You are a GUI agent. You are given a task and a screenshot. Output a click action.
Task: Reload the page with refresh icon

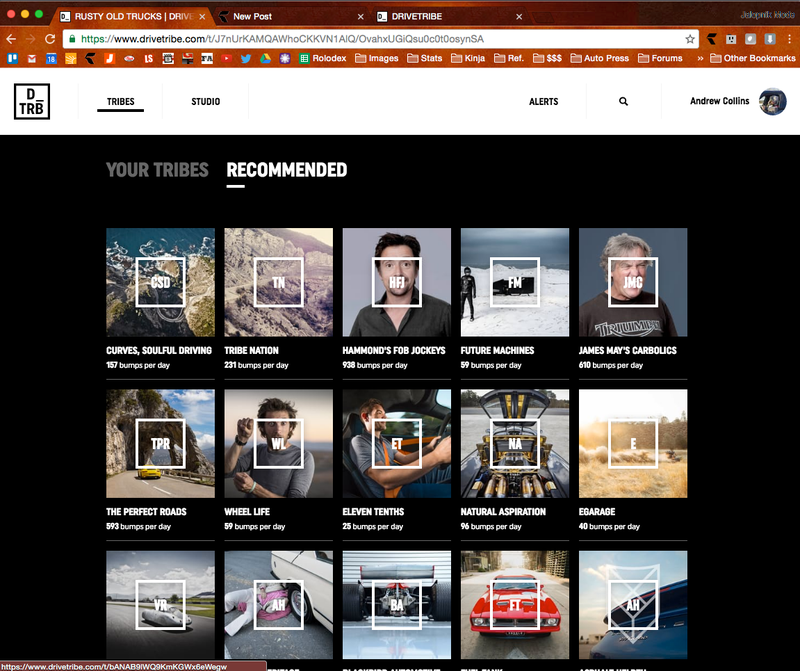pos(50,39)
